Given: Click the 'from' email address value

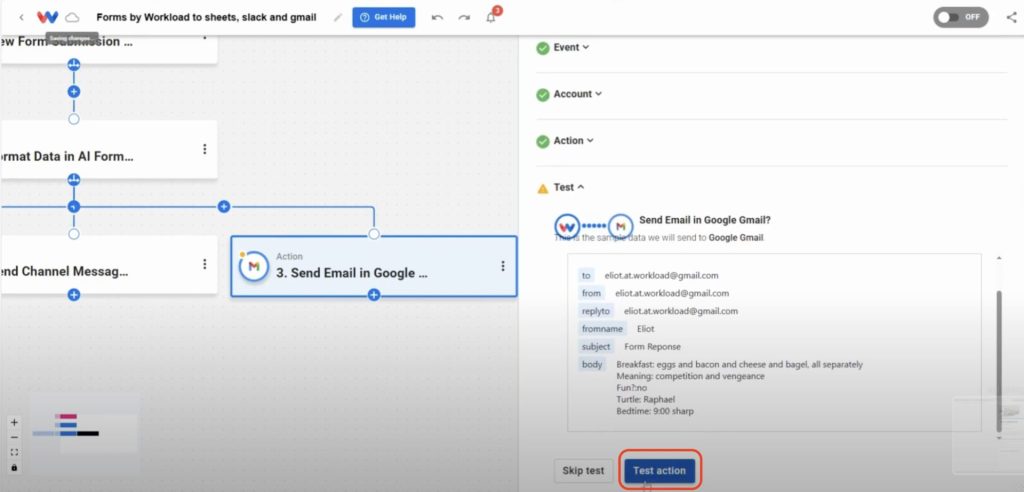Looking at the screenshot, I should pos(672,293).
